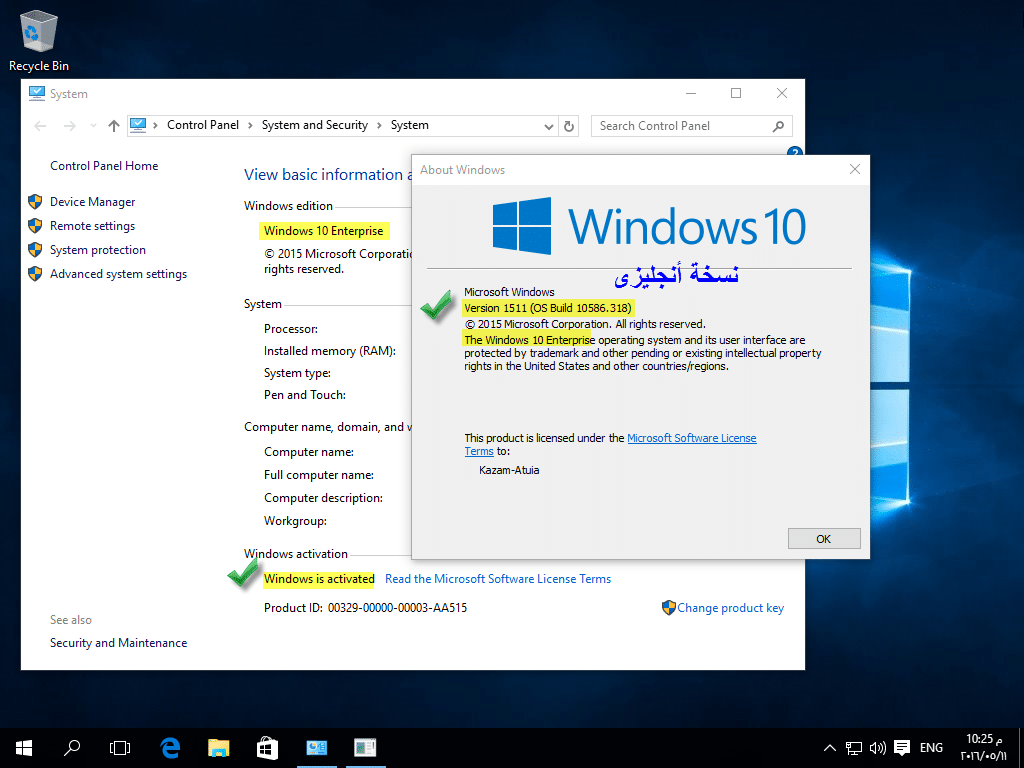Launch Microsoft Edge from the taskbar
Viewport: 1024px width, 768px height.
click(170, 748)
